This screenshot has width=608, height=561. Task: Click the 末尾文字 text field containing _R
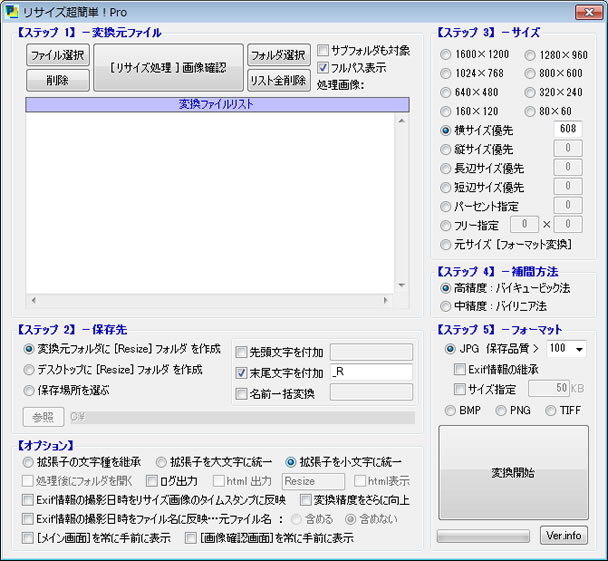(371, 372)
